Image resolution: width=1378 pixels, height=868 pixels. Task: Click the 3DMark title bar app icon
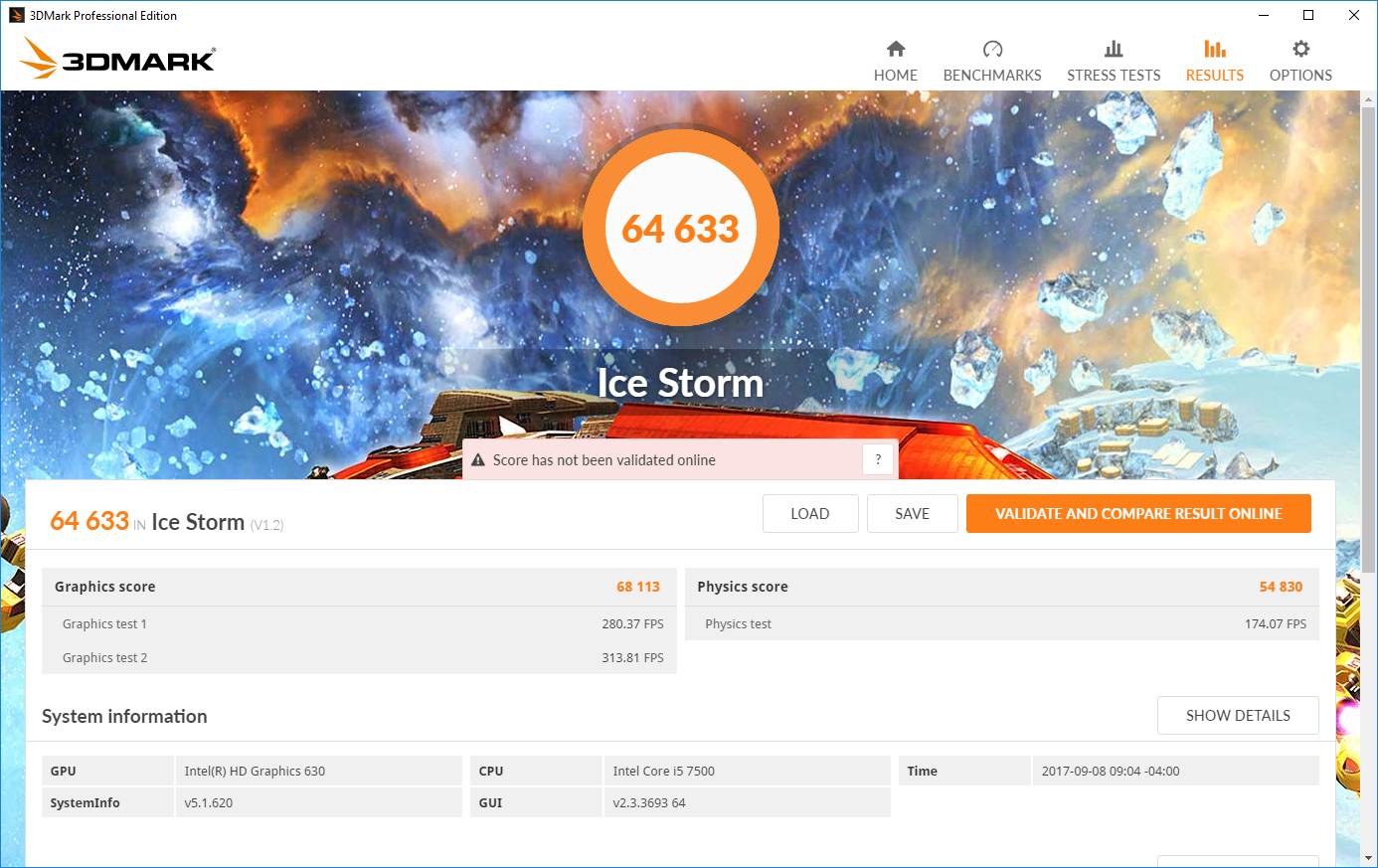click(16, 15)
